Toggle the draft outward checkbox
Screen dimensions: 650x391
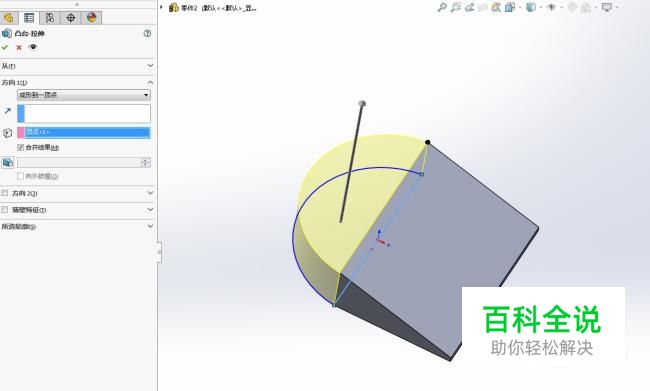20,176
